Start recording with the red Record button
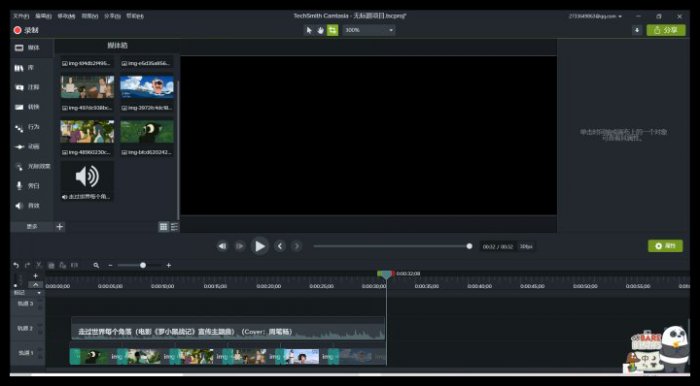 click(26, 30)
